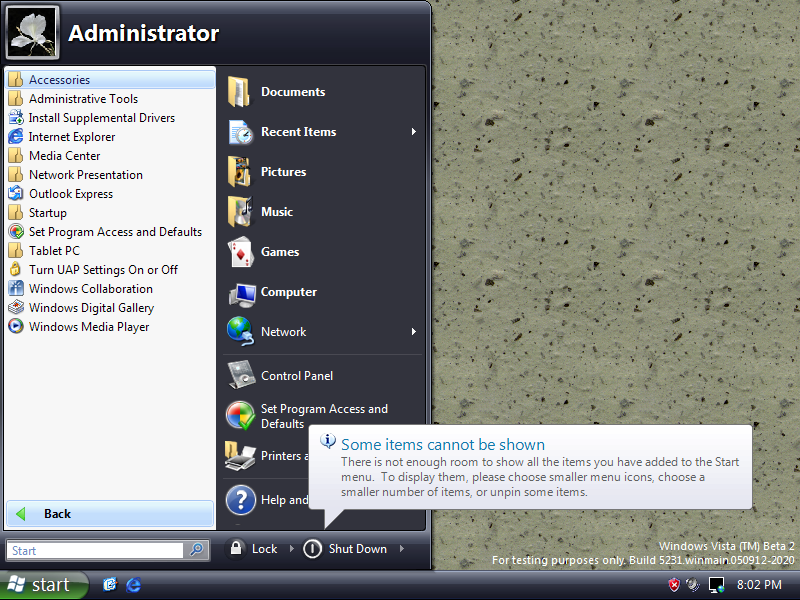Click the Help question mark icon

coord(240,499)
